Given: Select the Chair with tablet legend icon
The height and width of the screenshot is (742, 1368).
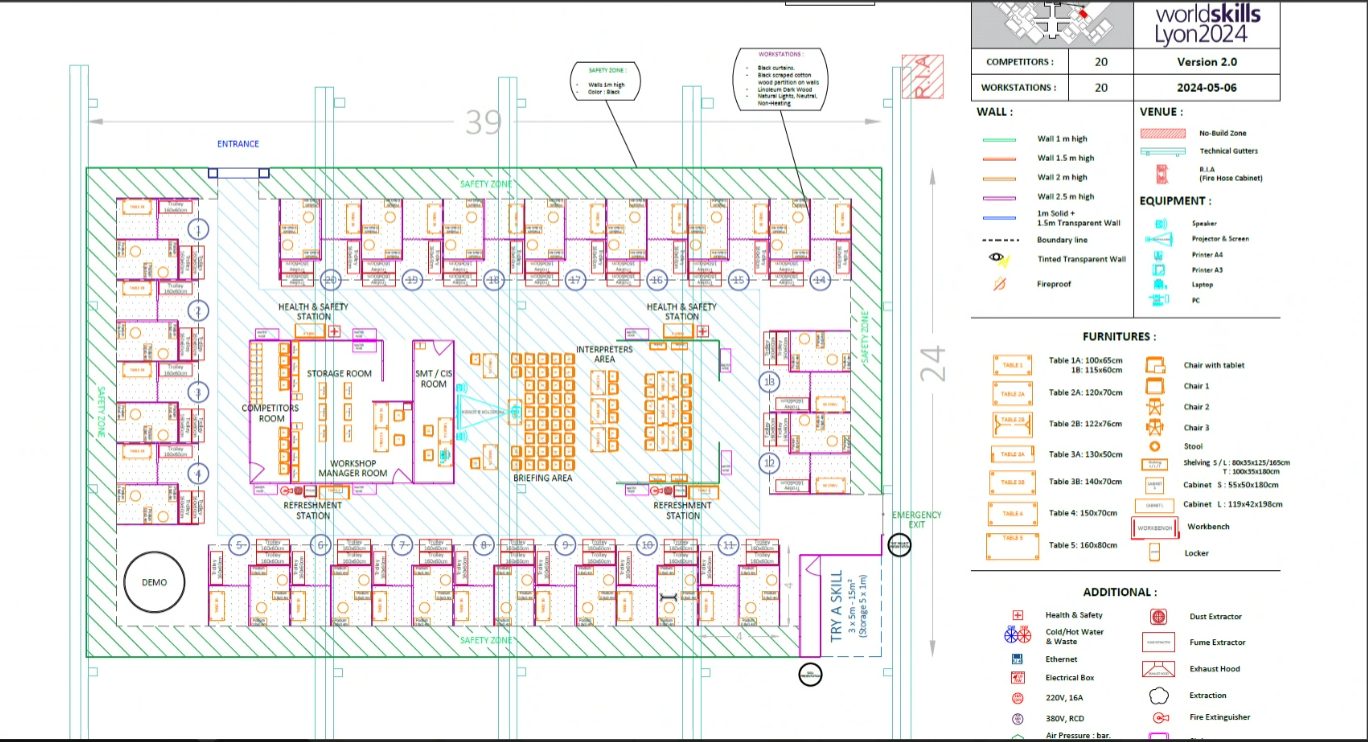Looking at the screenshot, I should click(x=1153, y=365).
